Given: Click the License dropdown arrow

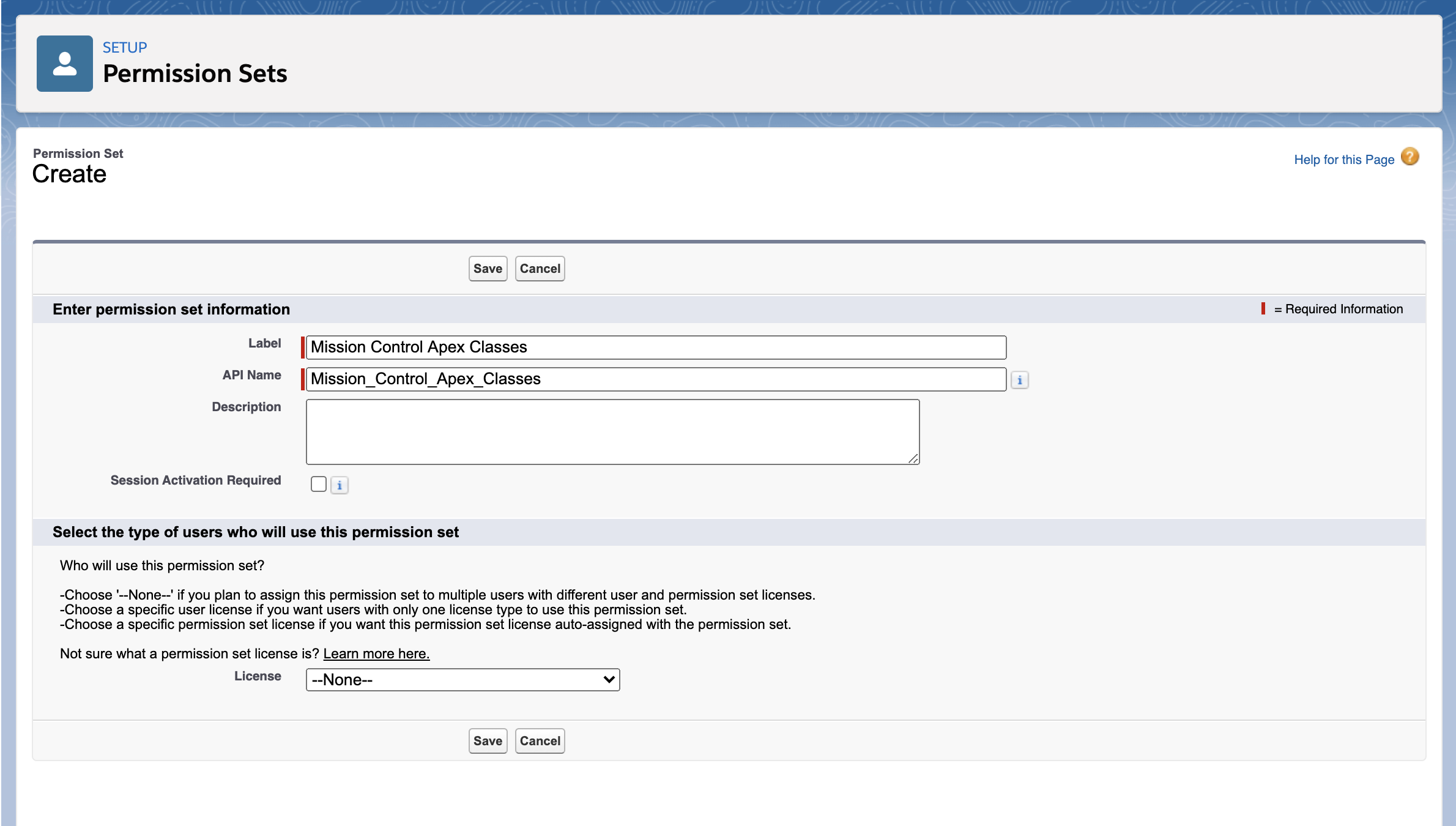Looking at the screenshot, I should [607, 679].
